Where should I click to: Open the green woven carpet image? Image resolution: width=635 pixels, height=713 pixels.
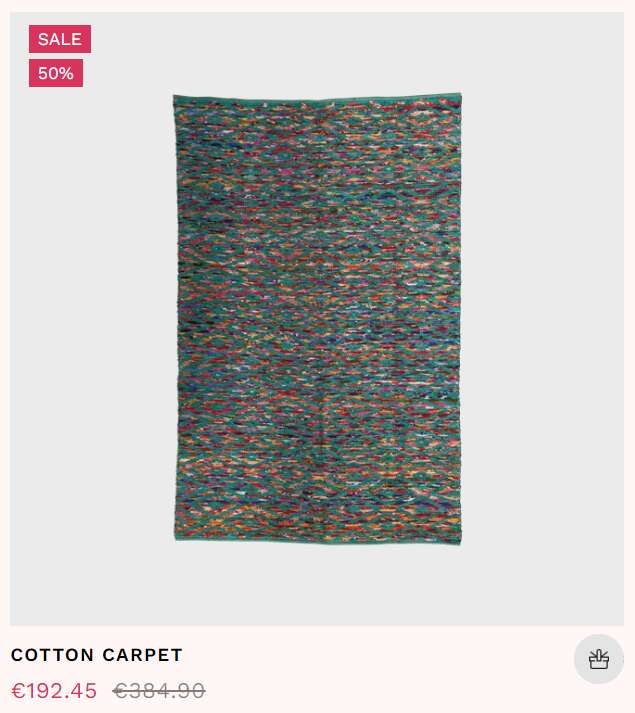click(318, 318)
